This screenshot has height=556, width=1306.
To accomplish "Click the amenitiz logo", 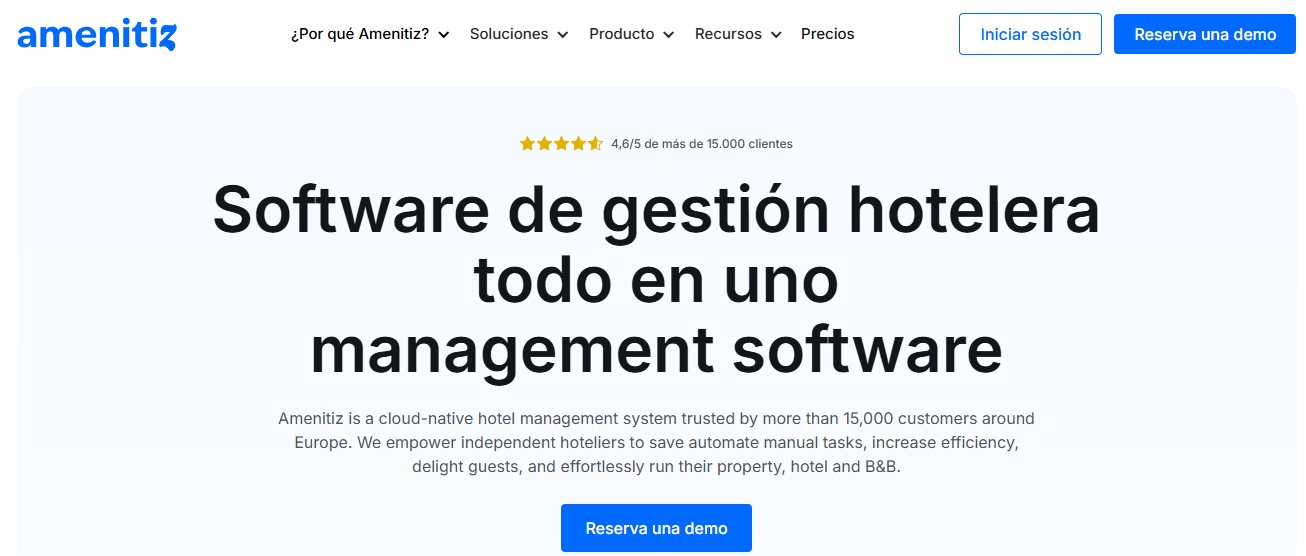I will (x=97, y=34).
